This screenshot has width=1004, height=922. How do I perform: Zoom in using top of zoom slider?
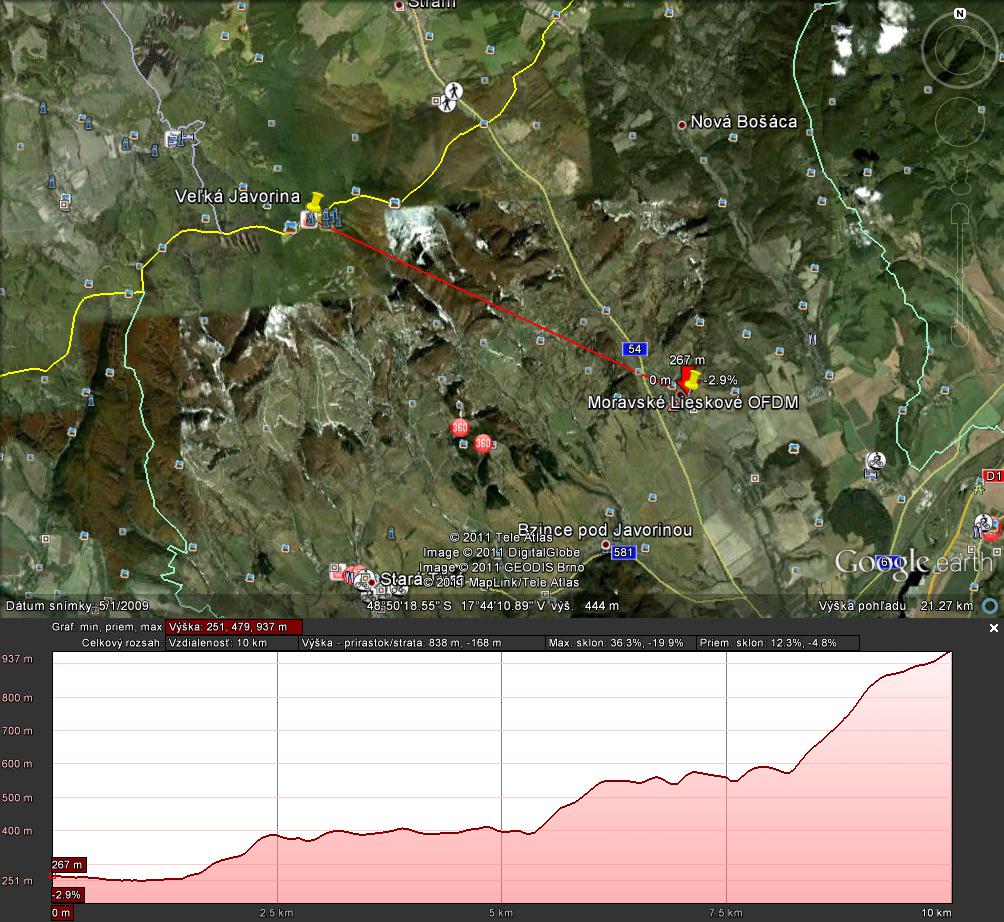pos(959,213)
